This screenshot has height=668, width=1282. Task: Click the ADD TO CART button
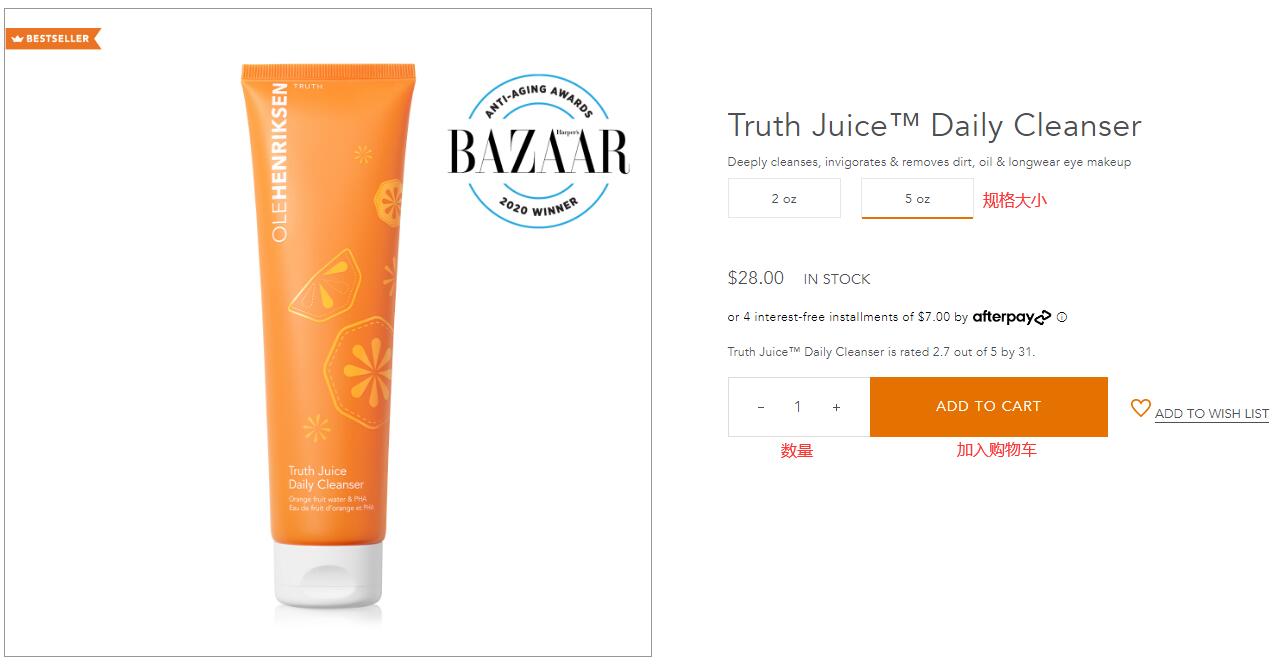pyautogui.click(x=989, y=406)
